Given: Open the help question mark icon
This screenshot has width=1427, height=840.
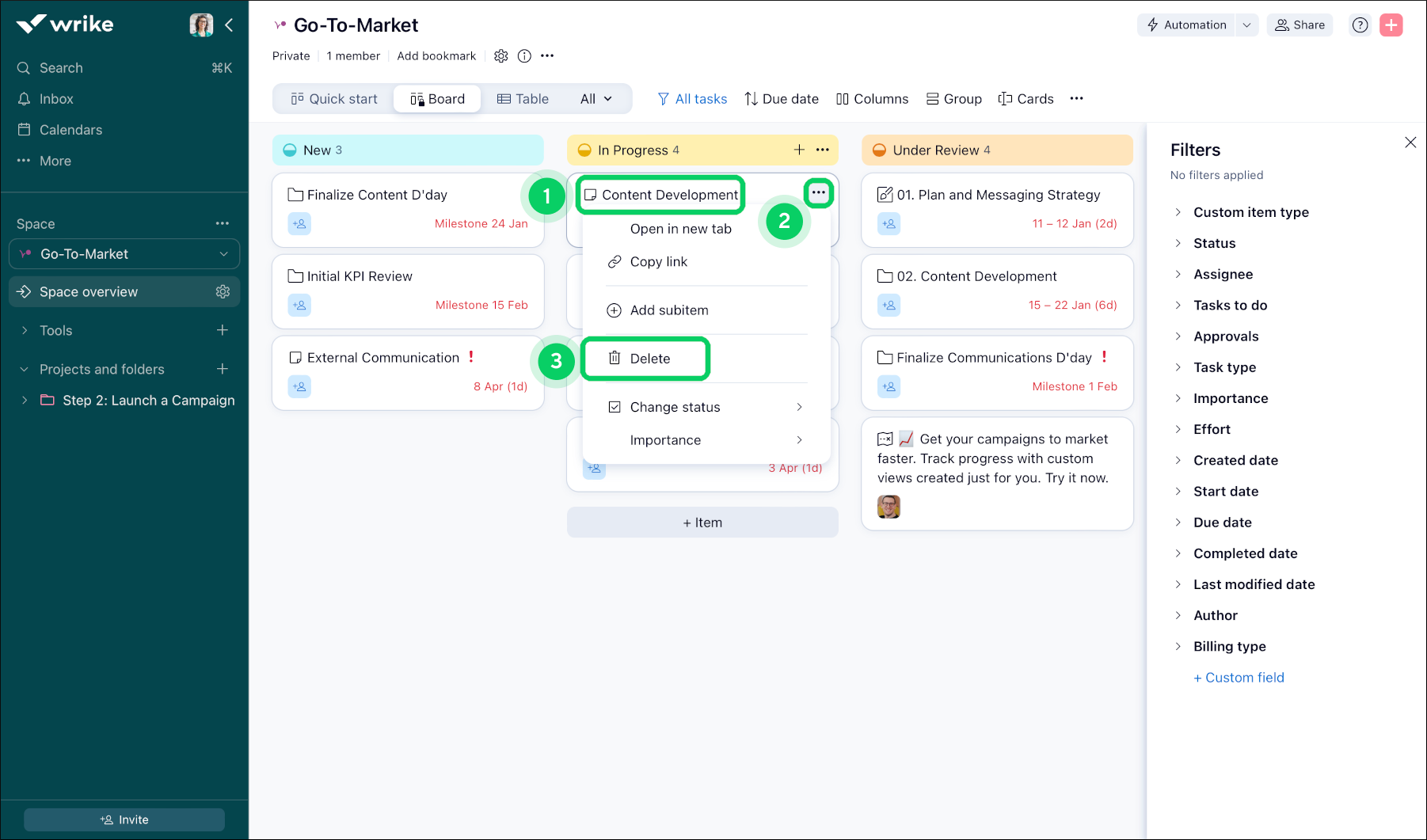Looking at the screenshot, I should 1360,25.
